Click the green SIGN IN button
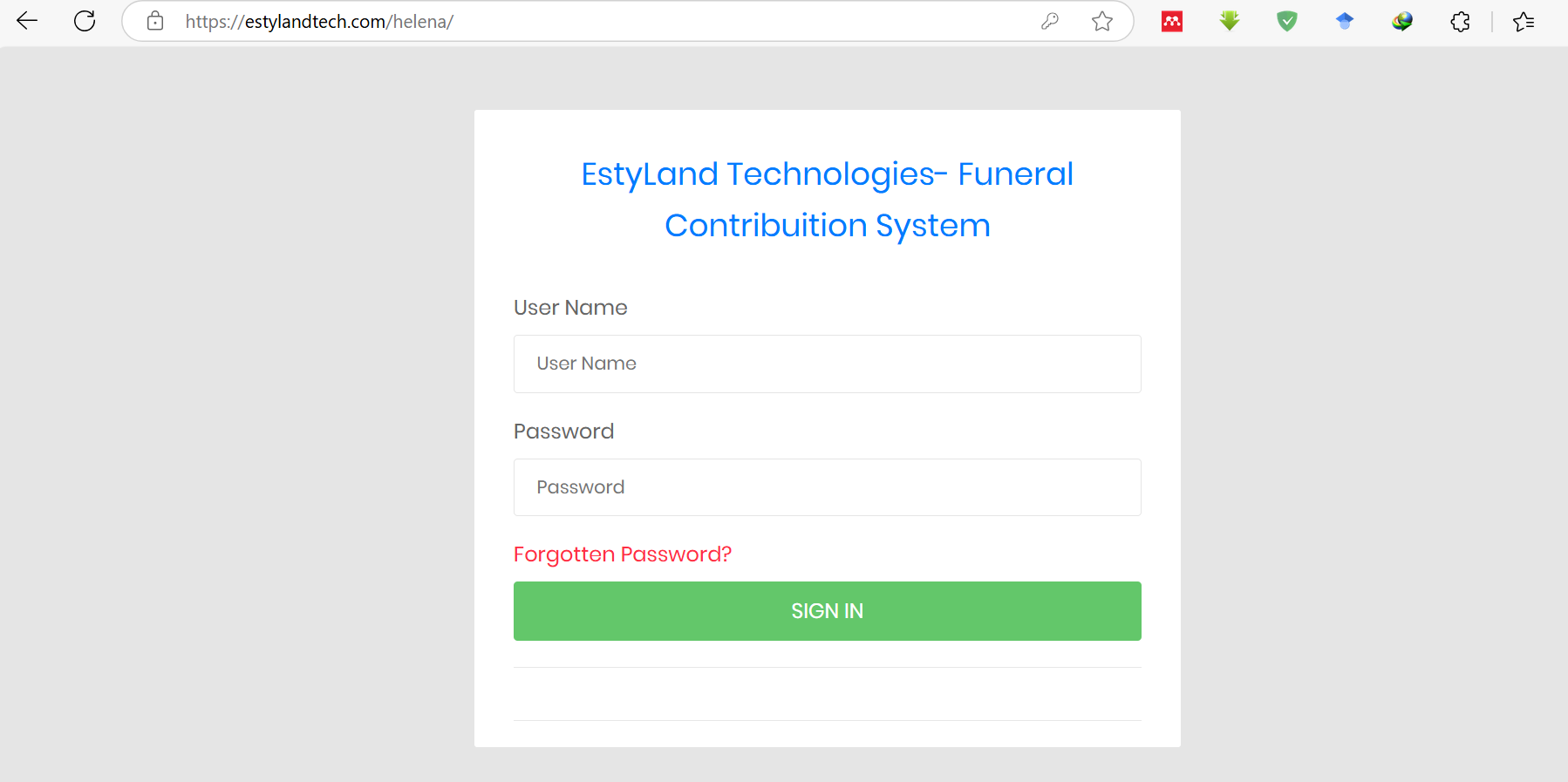 tap(827, 611)
